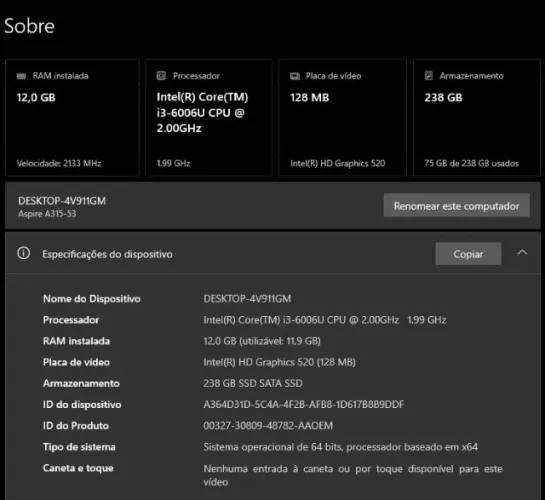Click 12,0 GB (utilizável: 11,9 GB) value

click(x=262, y=341)
